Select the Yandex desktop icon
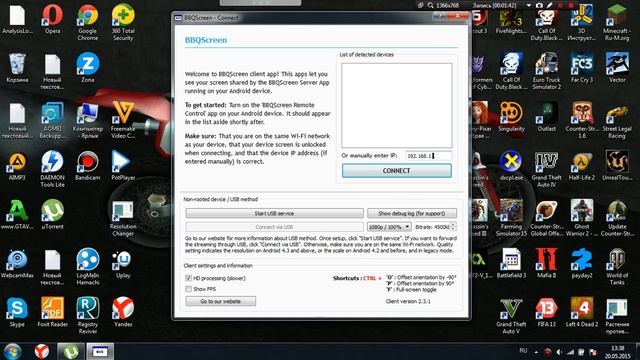The image size is (640, 360). 123,312
